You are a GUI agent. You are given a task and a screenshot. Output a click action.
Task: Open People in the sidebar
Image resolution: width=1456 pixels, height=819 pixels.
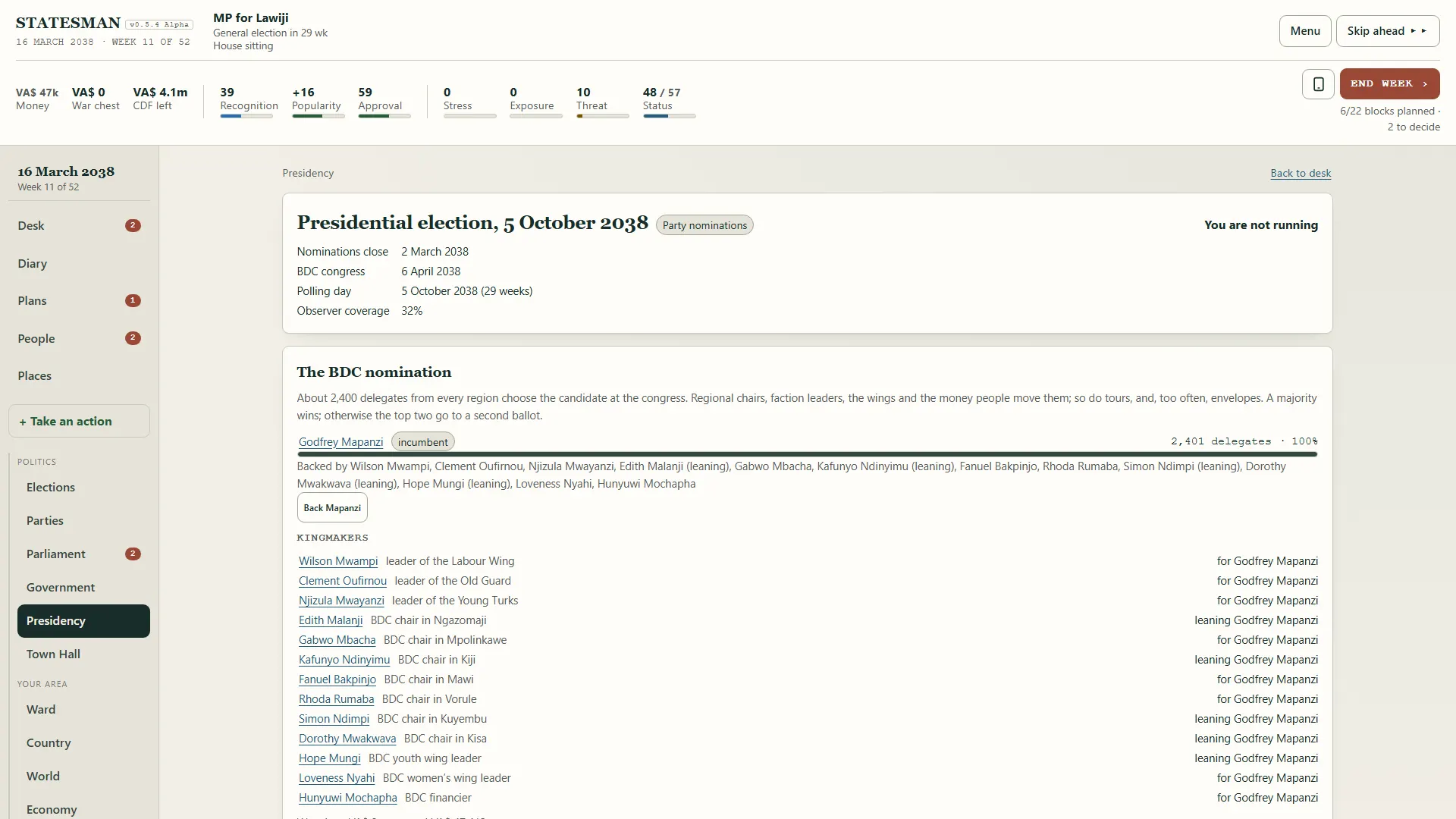tap(79, 338)
